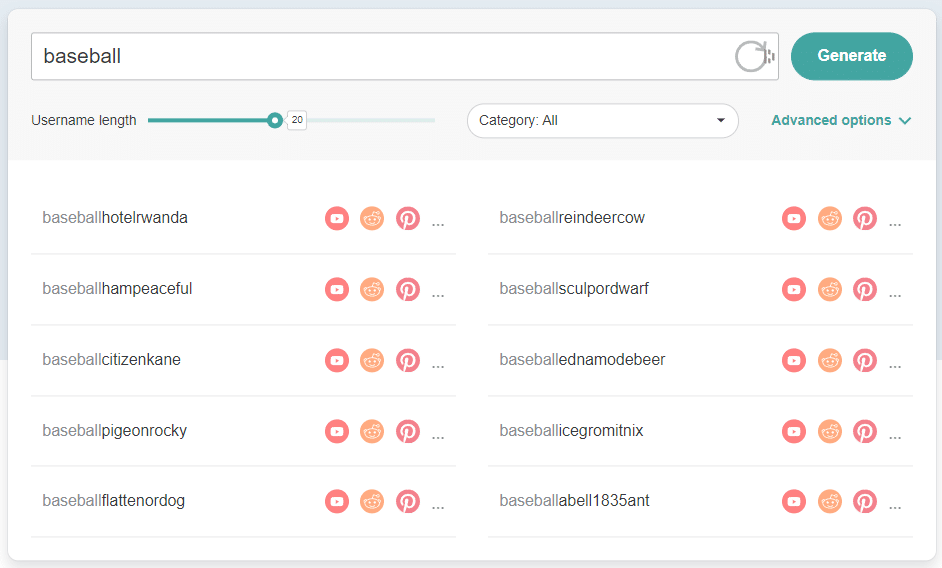Check baseballhotelrwanda on YouTube

(337, 218)
